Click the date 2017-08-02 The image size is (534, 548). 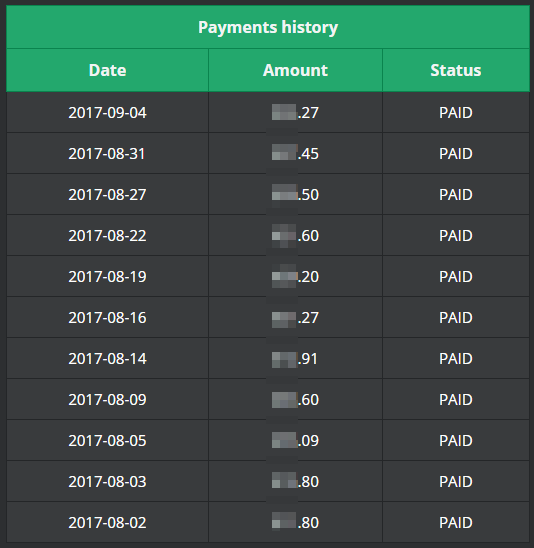click(x=107, y=522)
